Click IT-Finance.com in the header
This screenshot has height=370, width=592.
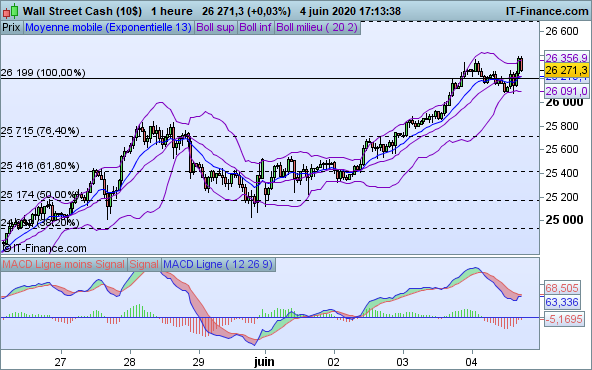click(x=547, y=11)
